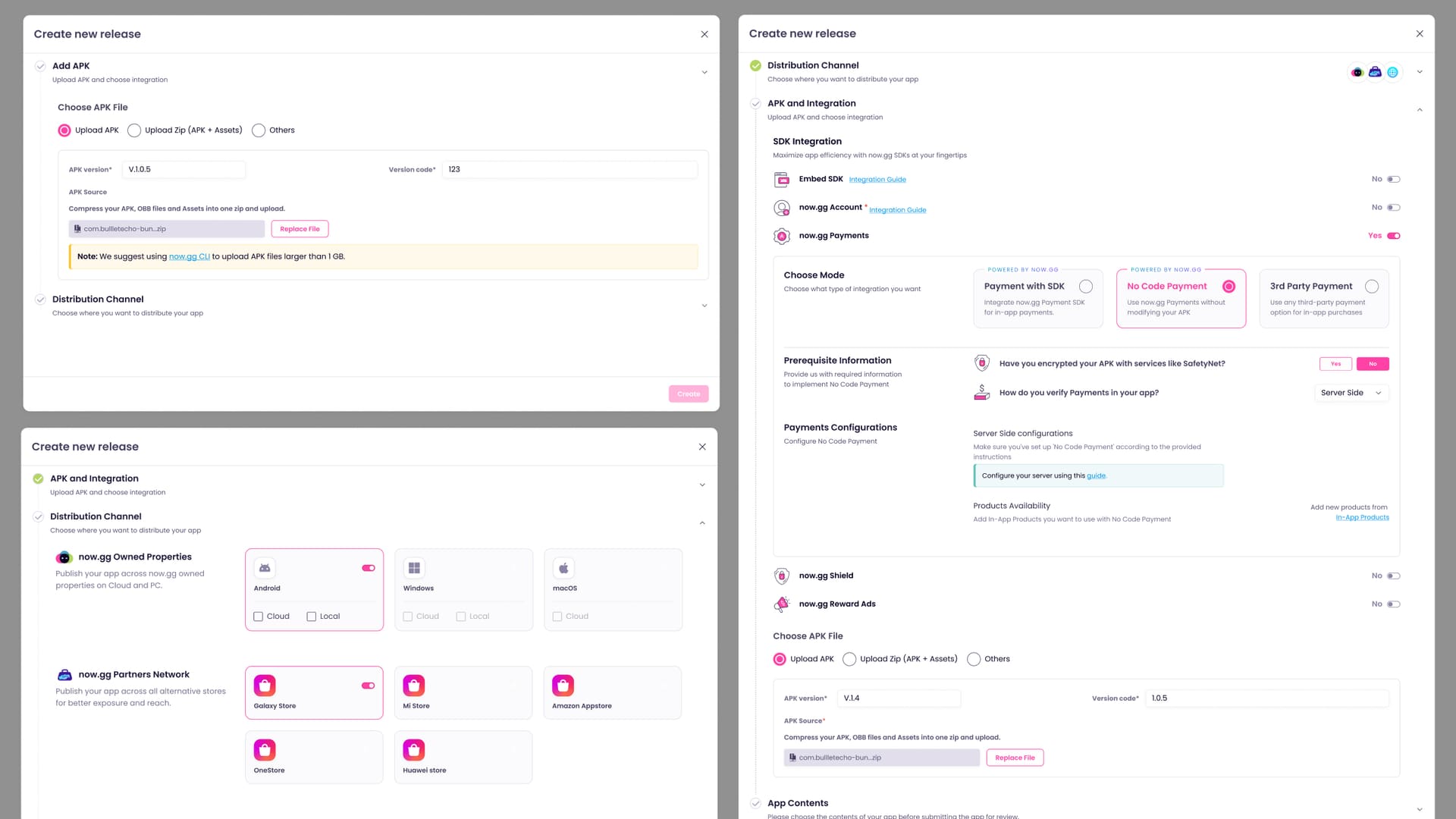Click the Version code field showing 123
Screen dimensions: 1456x819
(570, 170)
